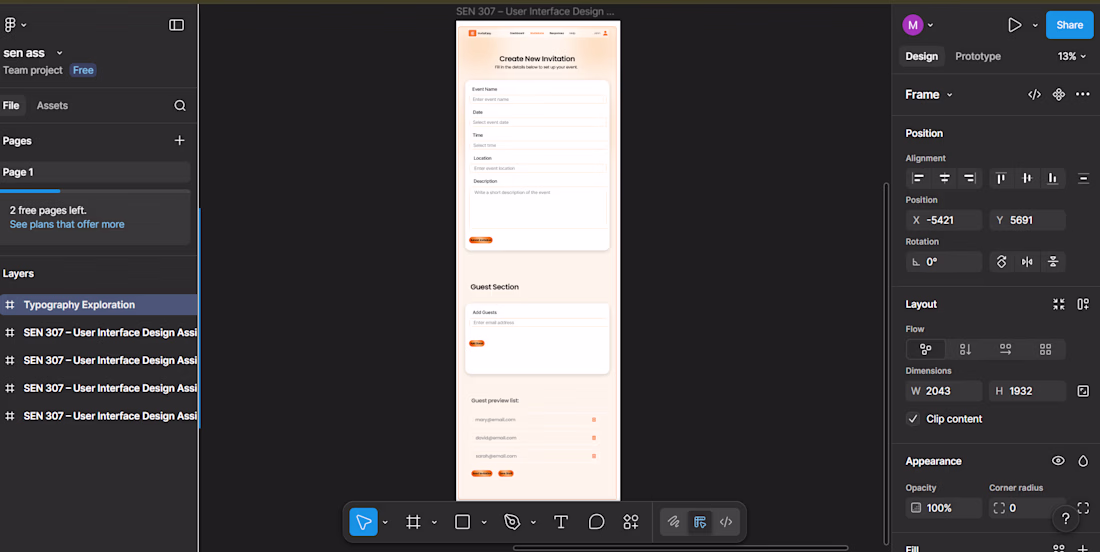Open the Frame more options ellipsis
The image size is (1100, 552).
pyautogui.click(x=1082, y=95)
